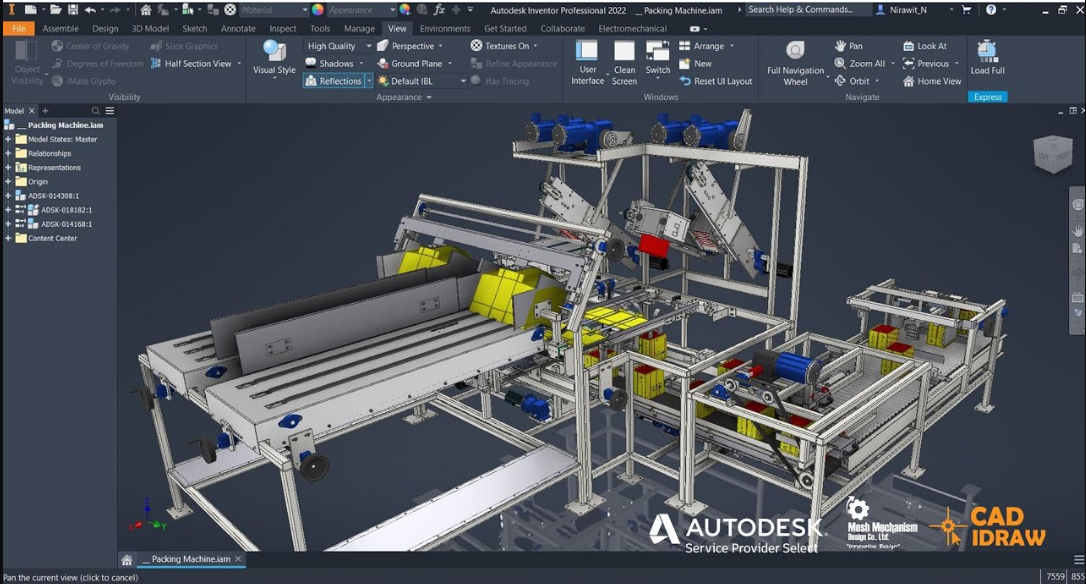Click the search icon in the Model browser
This screenshot has height=584, width=1086.
pos(96,111)
